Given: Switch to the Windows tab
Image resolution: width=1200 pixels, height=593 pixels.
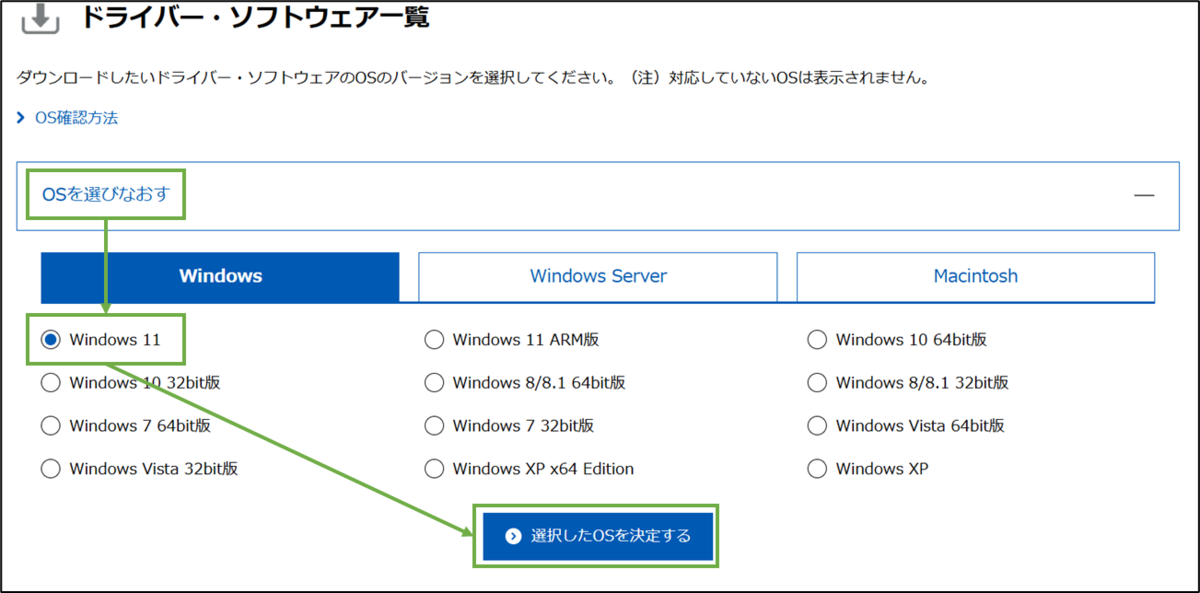Looking at the screenshot, I should click(220, 277).
